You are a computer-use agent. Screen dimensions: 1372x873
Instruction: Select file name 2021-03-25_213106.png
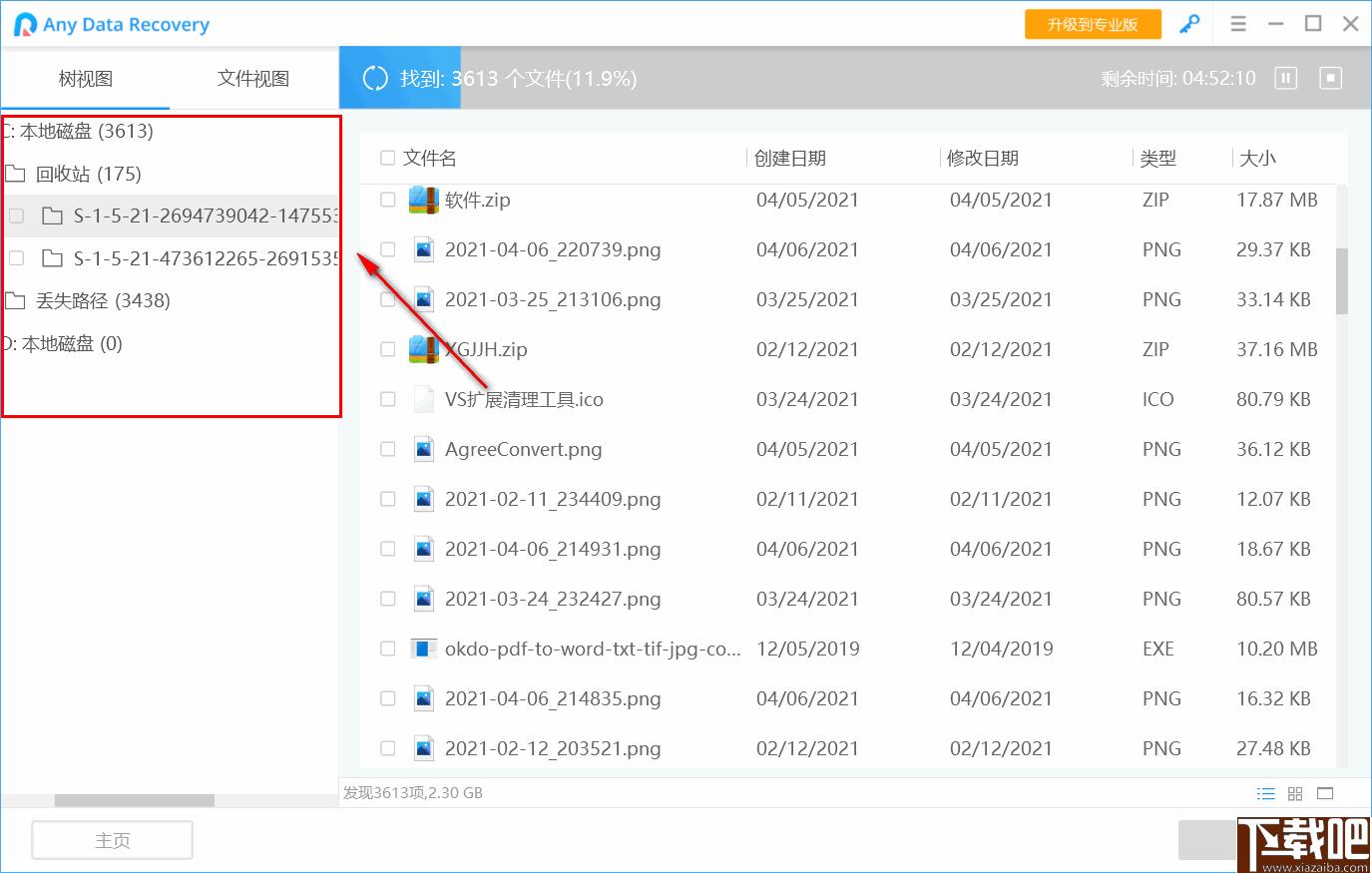pyautogui.click(x=553, y=299)
